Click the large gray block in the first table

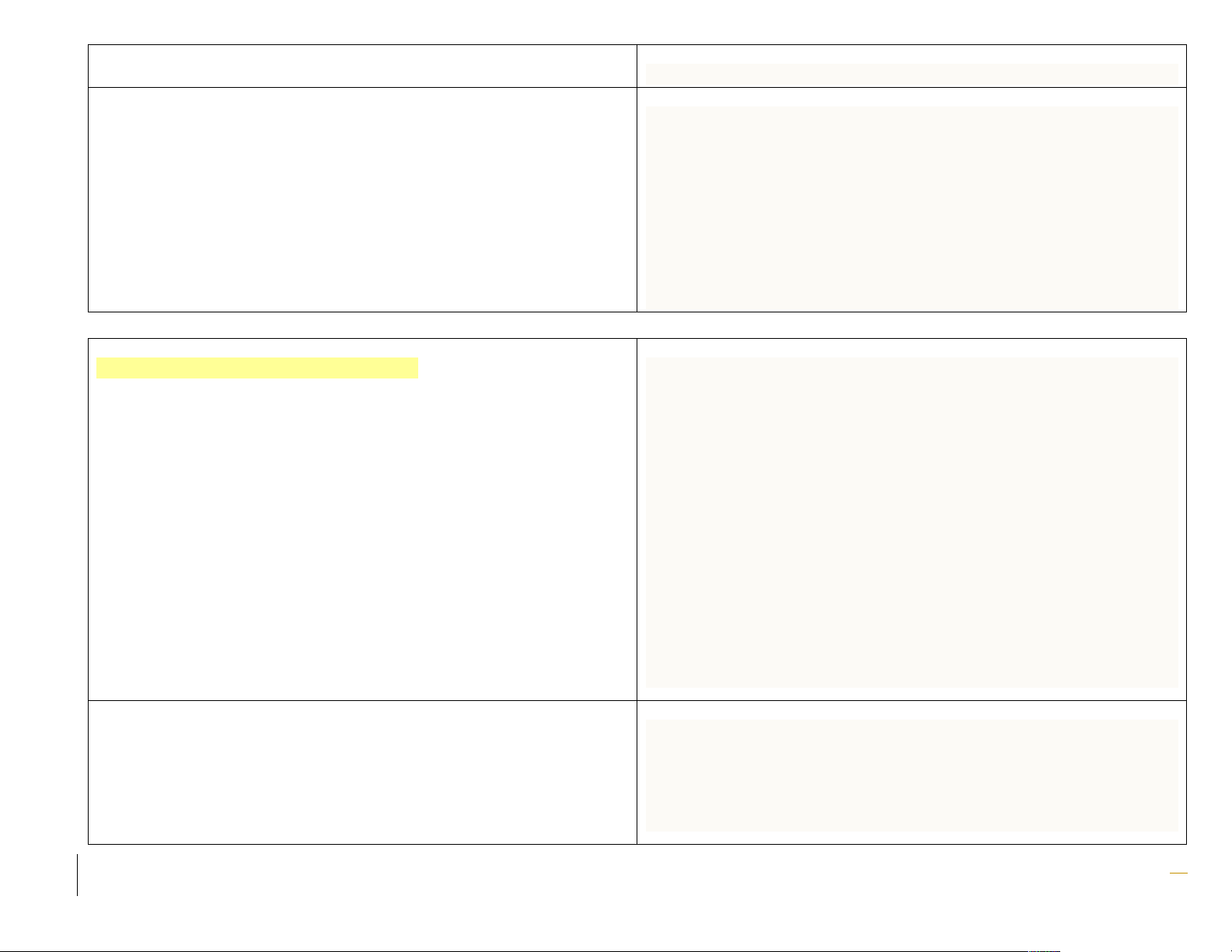[x=912, y=207]
